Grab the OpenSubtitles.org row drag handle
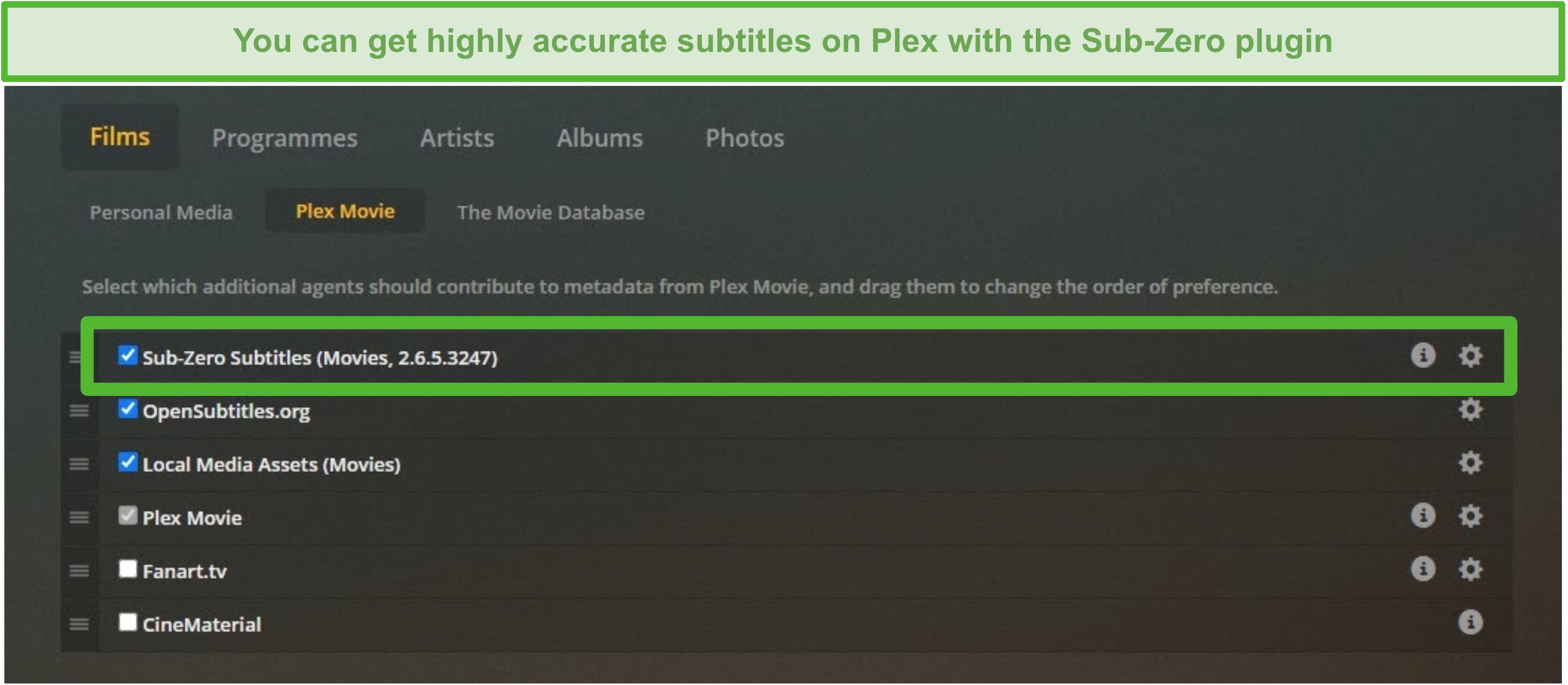1568x685 pixels. click(x=79, y=411)
